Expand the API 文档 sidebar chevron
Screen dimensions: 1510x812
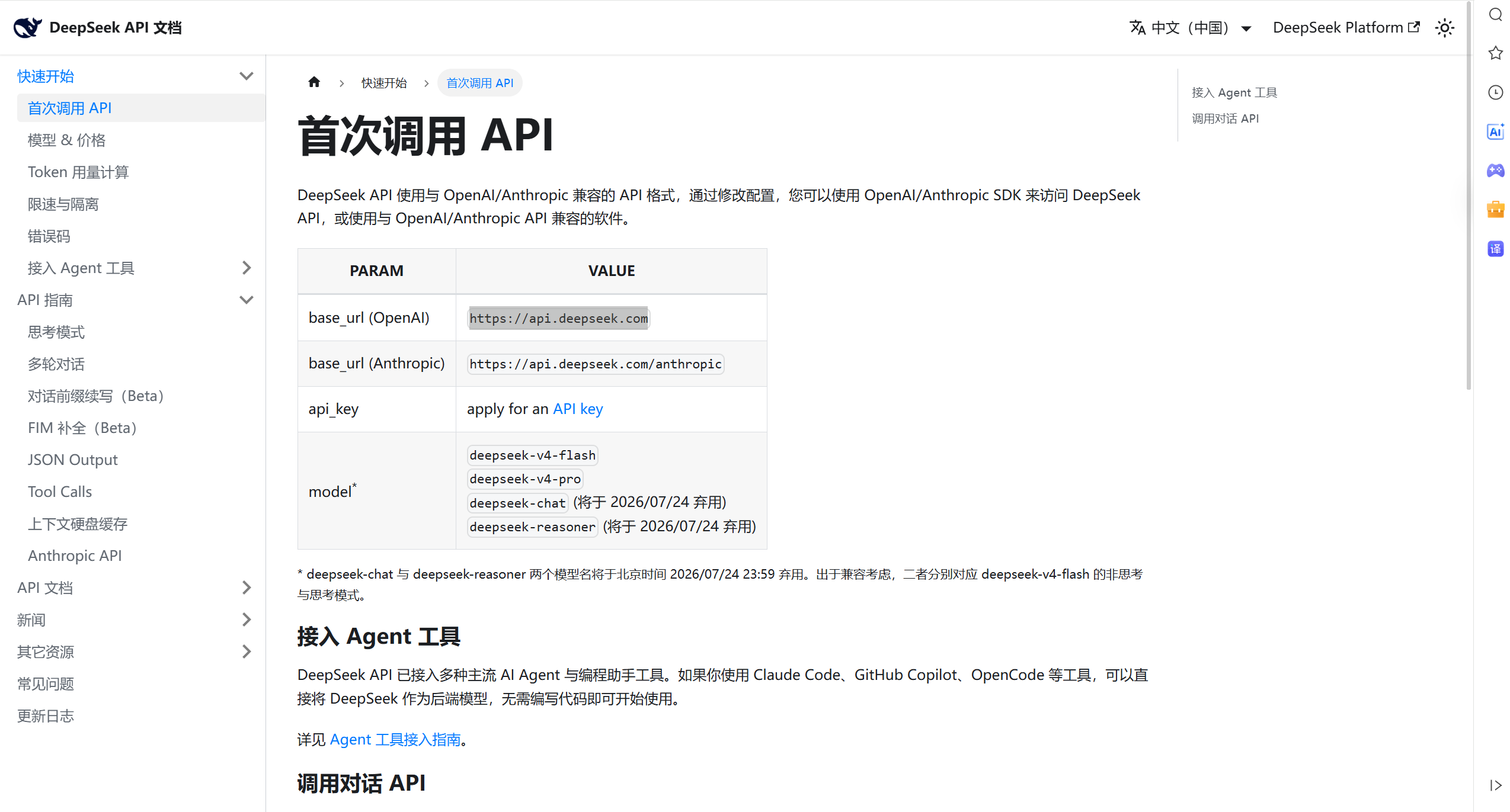(x=247, y=588)
